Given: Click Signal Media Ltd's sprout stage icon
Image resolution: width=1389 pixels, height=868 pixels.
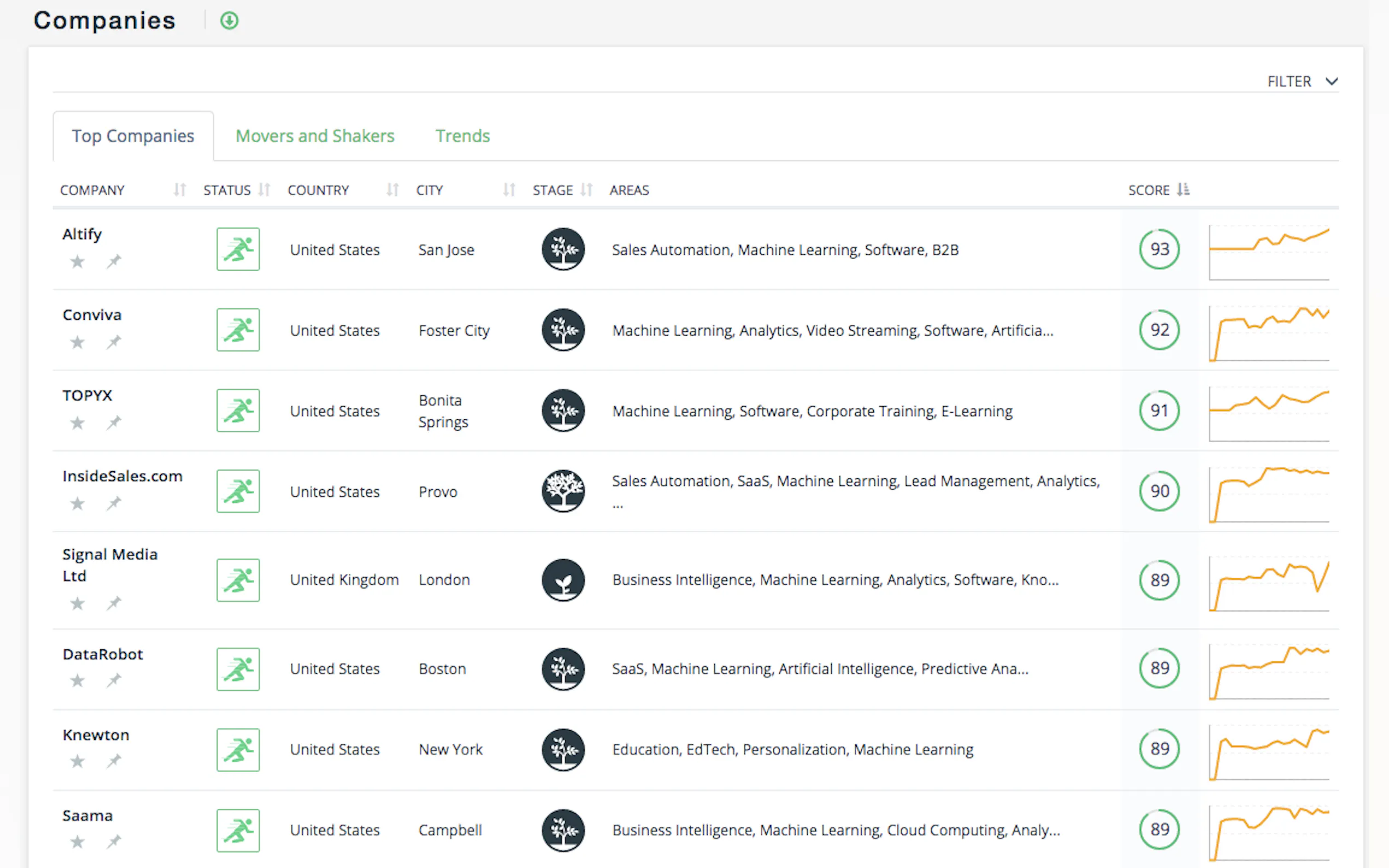Looking at the screenshot, I should tap(563, 580).
